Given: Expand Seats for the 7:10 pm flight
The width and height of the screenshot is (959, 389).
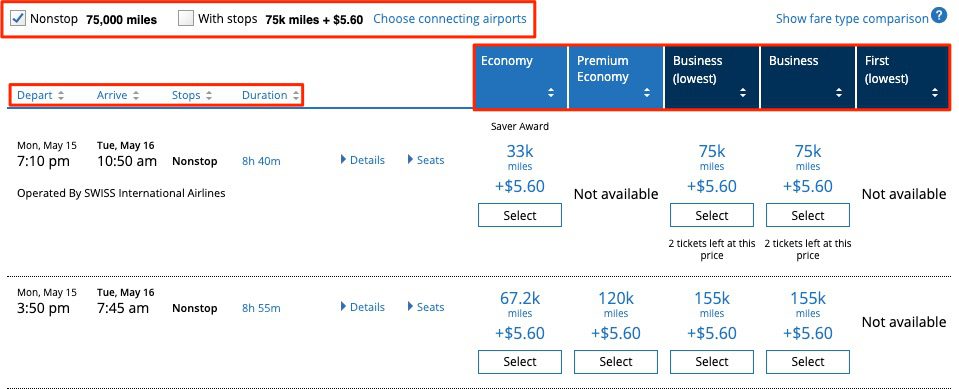Looking at the screenshot, I should [426, 160].
